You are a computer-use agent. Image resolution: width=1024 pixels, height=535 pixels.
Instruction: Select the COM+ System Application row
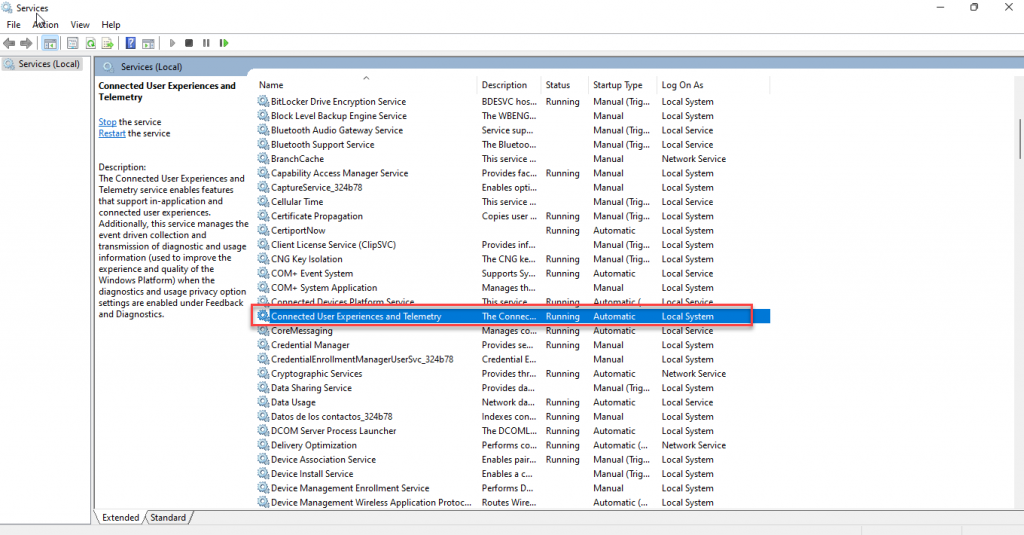click(513, 288)
